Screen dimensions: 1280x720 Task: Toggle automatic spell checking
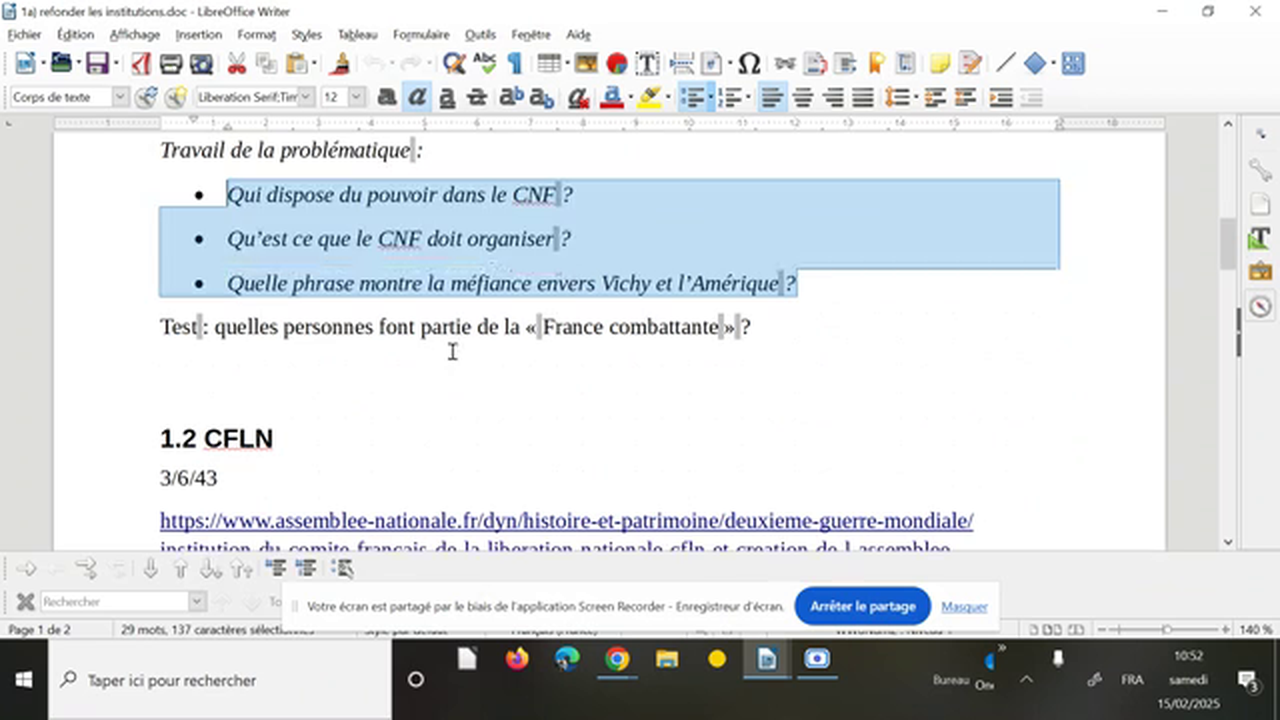point(485,63)
